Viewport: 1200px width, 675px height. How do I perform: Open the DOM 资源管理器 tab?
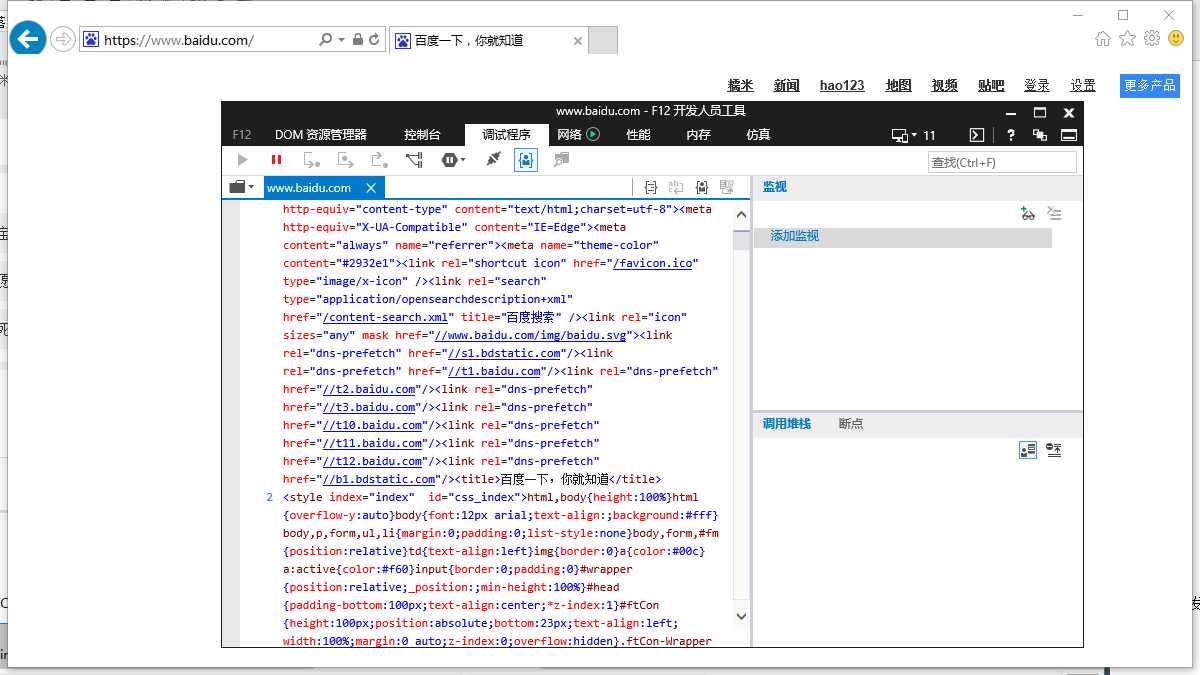[321, 135]
